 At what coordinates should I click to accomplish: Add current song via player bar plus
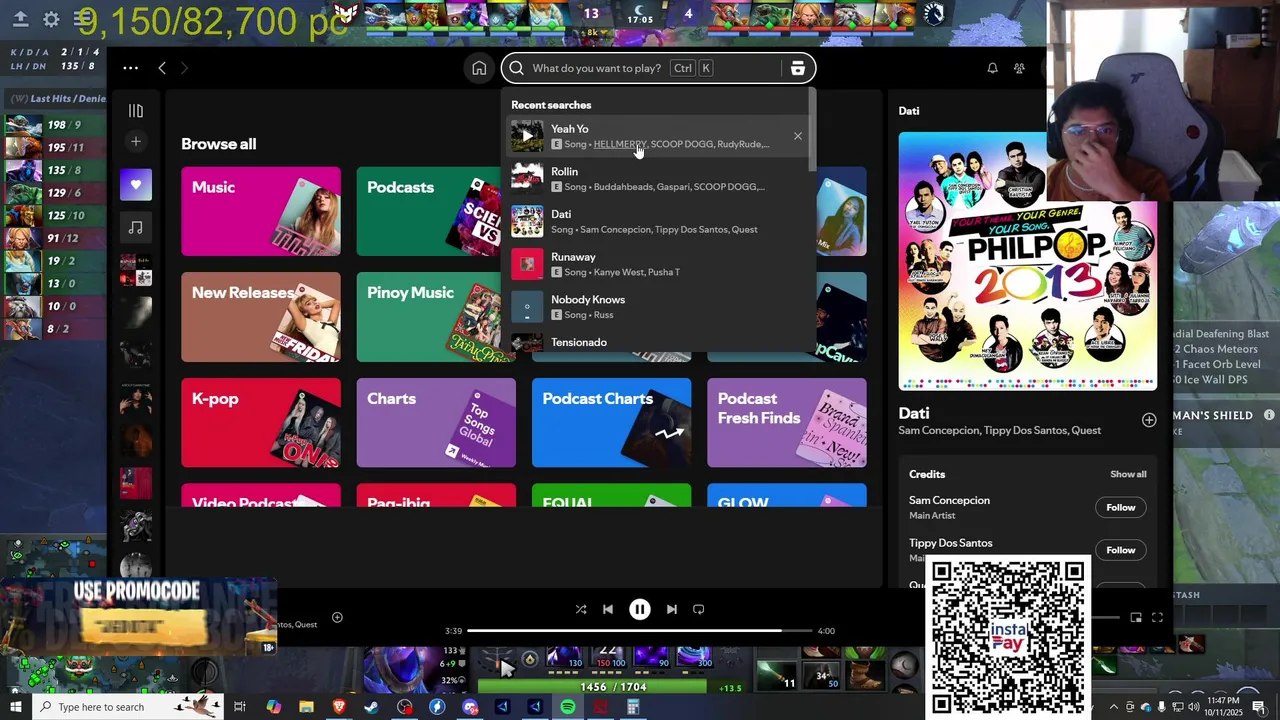point(337,617)
